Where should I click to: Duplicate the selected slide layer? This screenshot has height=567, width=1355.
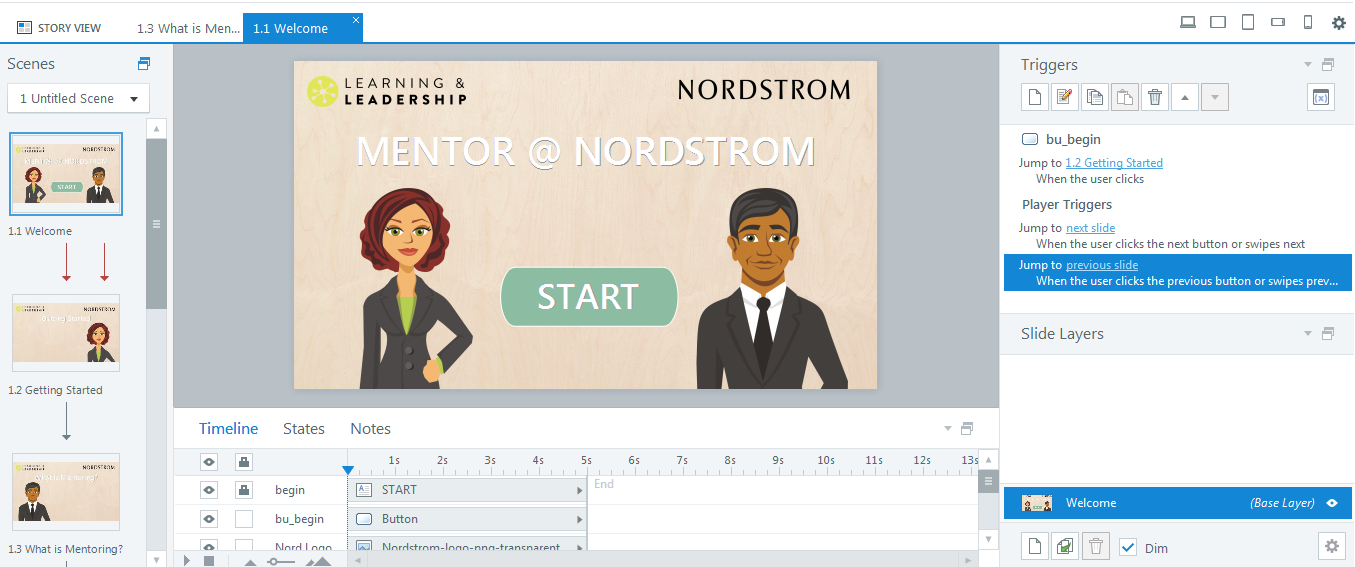click(x=1065, y=547)
